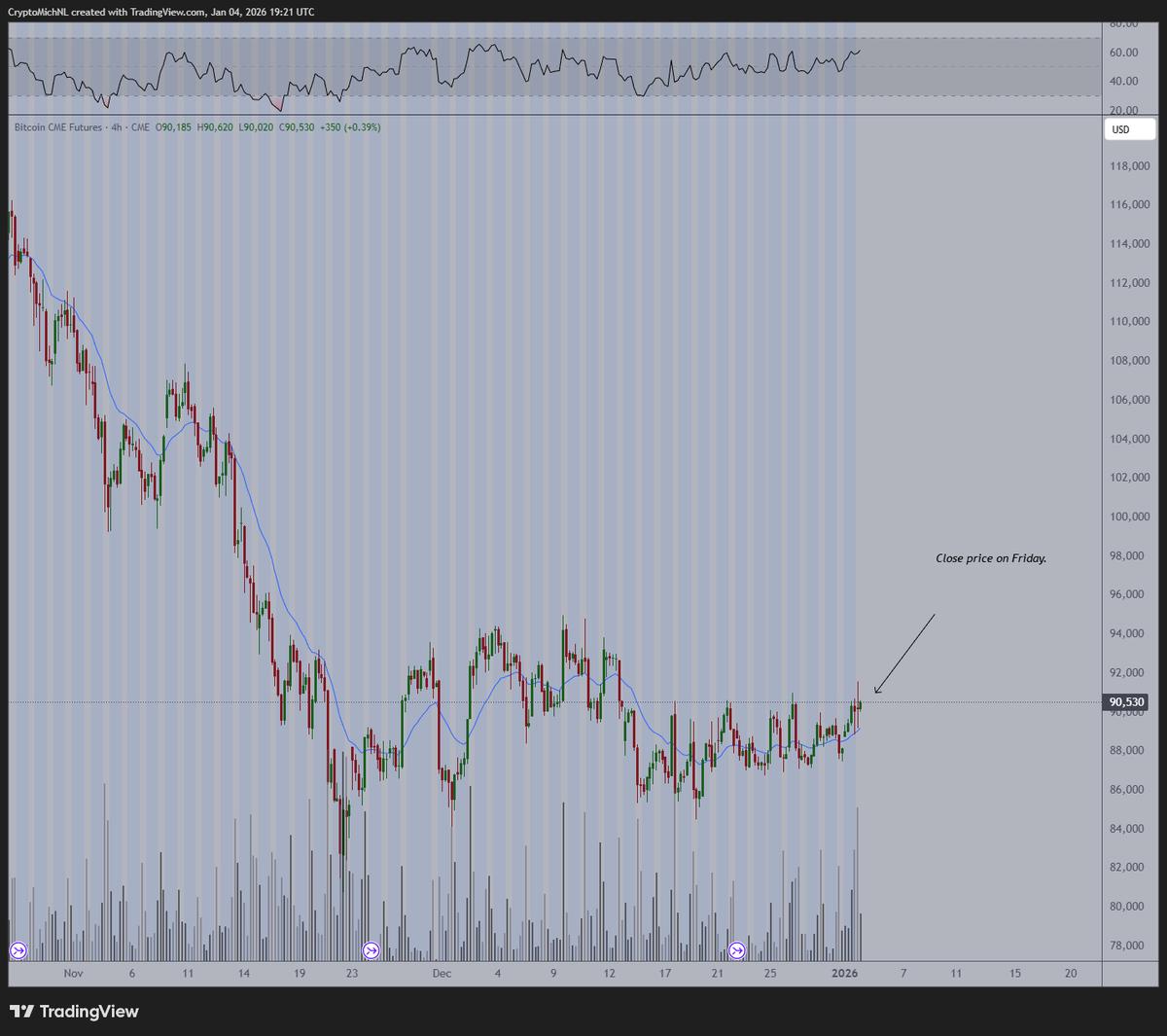
Task: Click the contract rollover icon near Nov
Action: coord(18,949)
